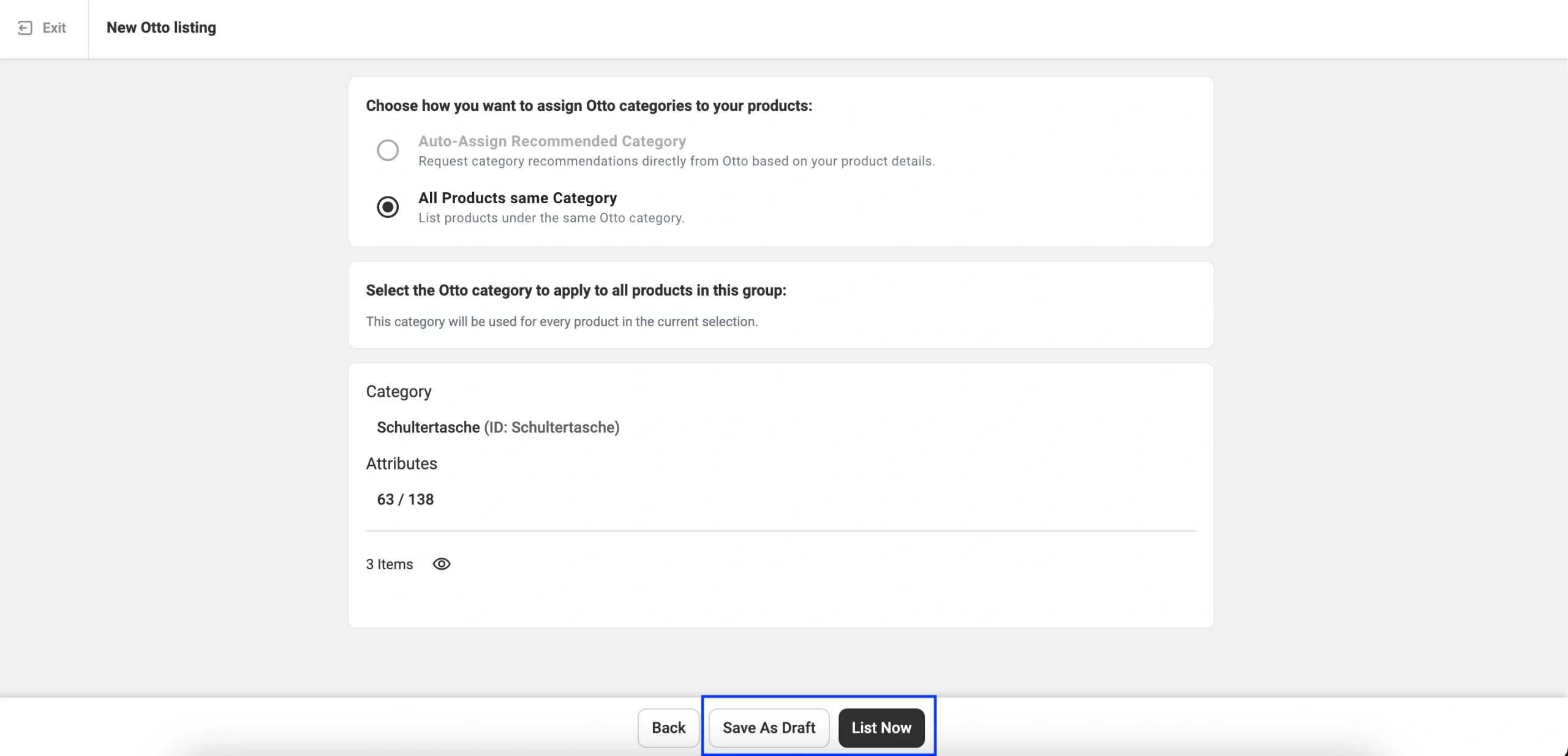The height and width of the screenshot is (756, 1568).
Task: Click 'Select the Otto category' heading
Action: [575, 290]
